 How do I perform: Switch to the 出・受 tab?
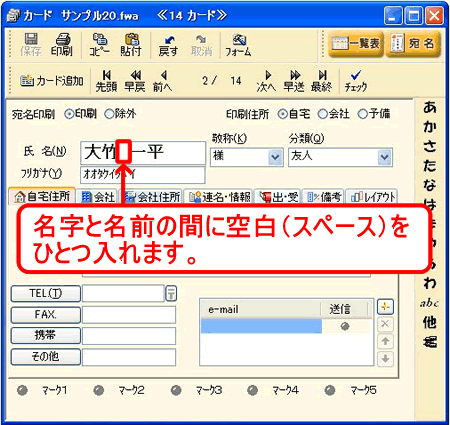[278, 197]
